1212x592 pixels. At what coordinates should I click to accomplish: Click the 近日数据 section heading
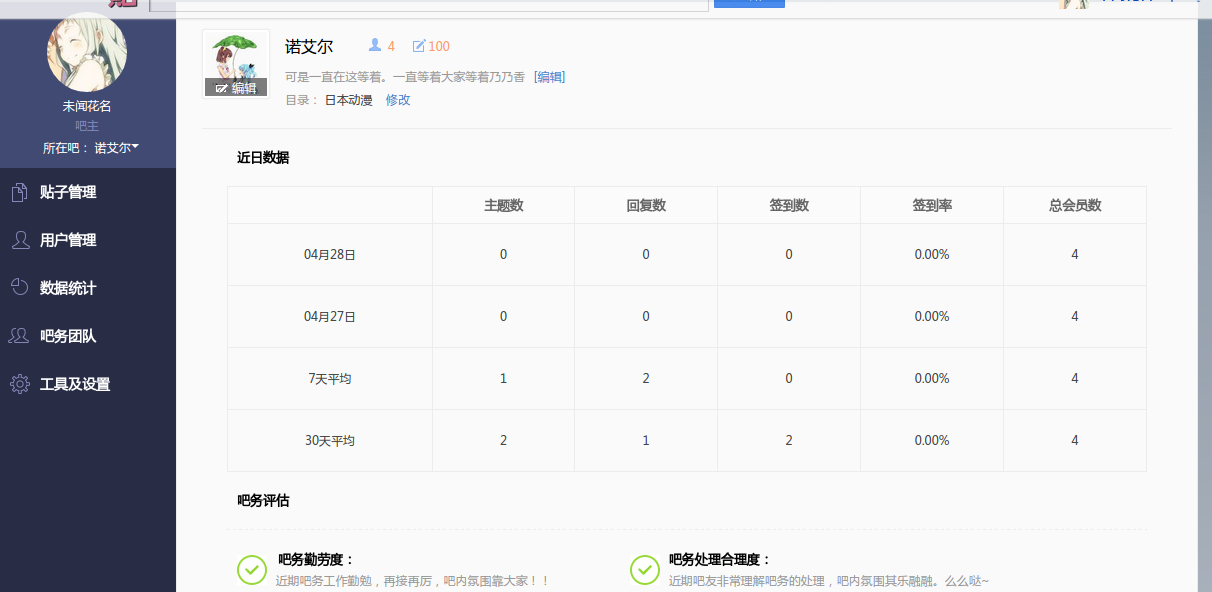(x=263, y=157)
